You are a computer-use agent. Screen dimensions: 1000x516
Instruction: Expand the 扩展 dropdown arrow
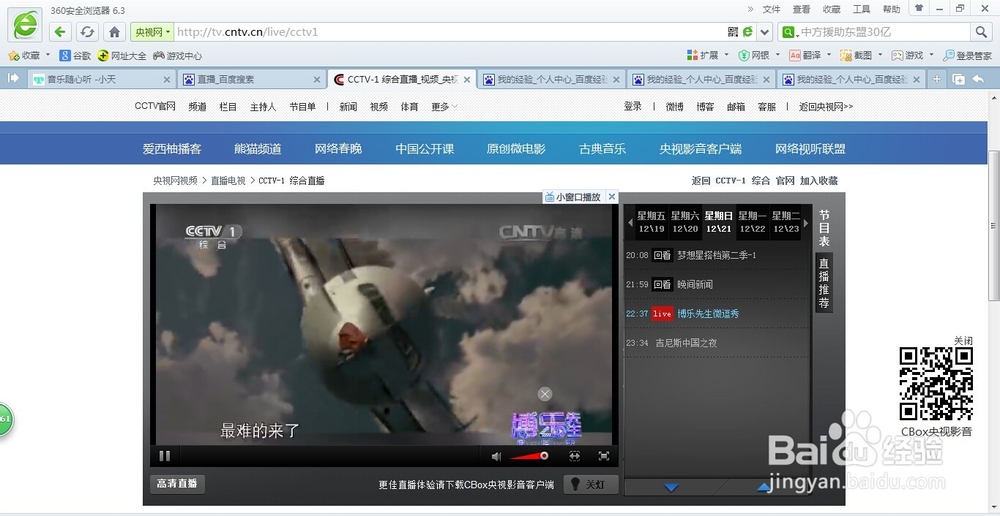coord(726,55)
